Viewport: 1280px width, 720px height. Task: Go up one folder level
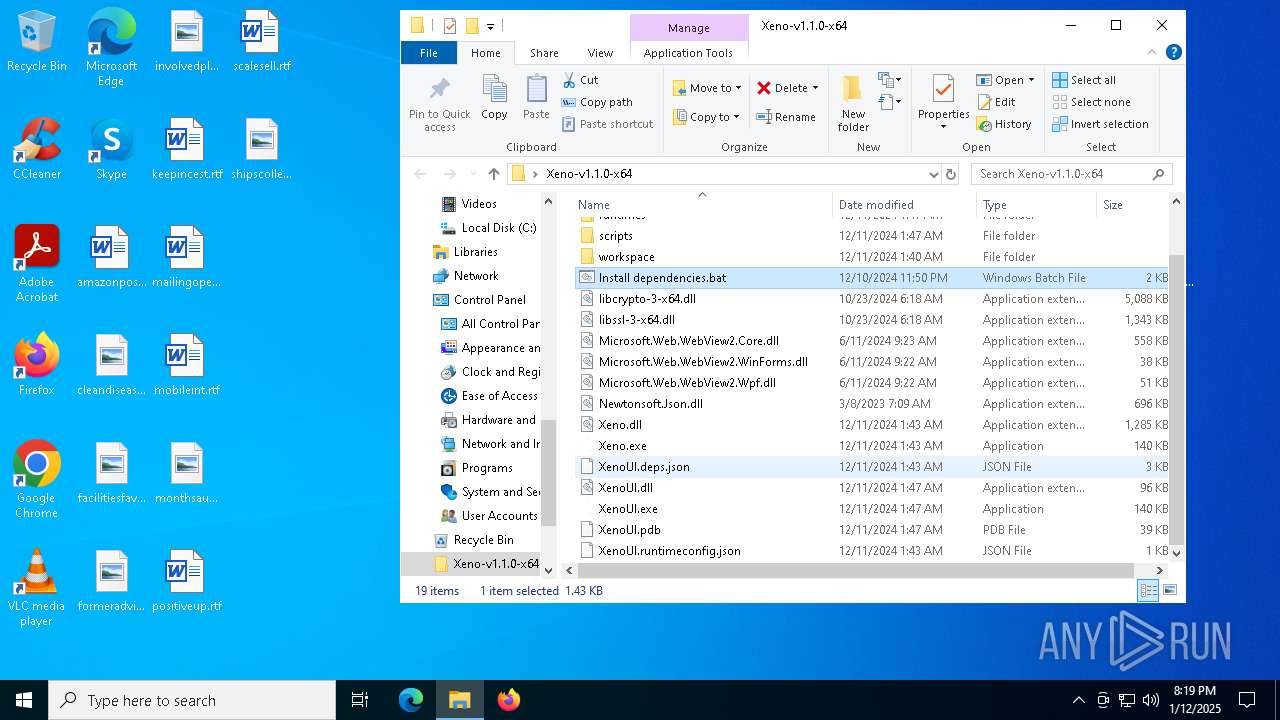tap(494, 174)
